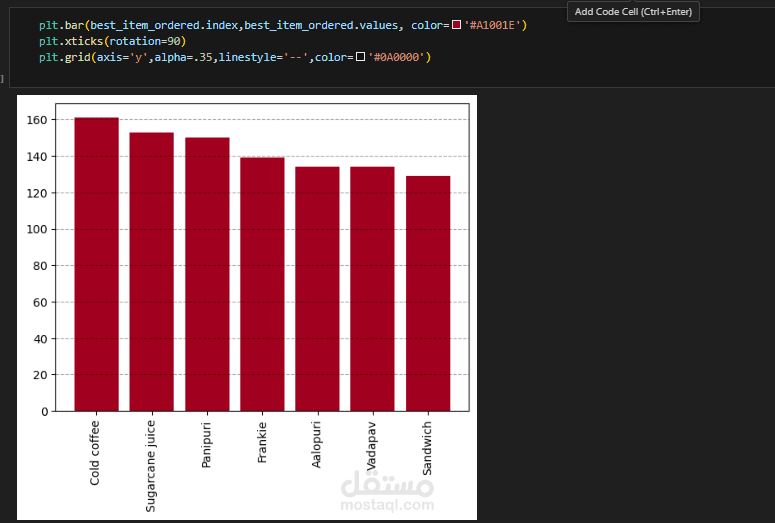Click the 100 y-axis tick label
The width and height of the screenshot is (775, 523).
(37, 229)
